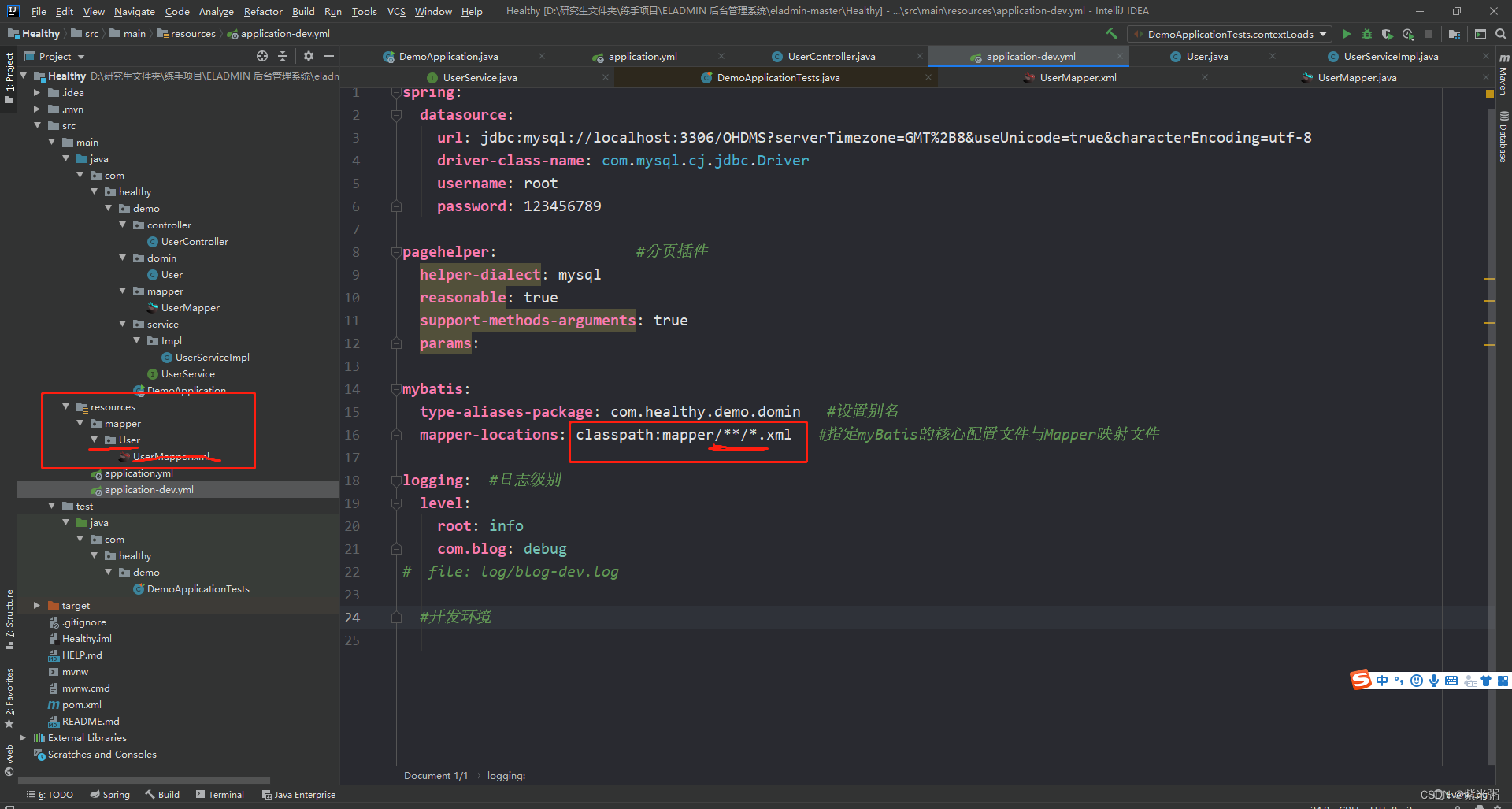Screen dimensions: 1512x809
Task: Expand the target folder
Action: (x=37, y=605)
